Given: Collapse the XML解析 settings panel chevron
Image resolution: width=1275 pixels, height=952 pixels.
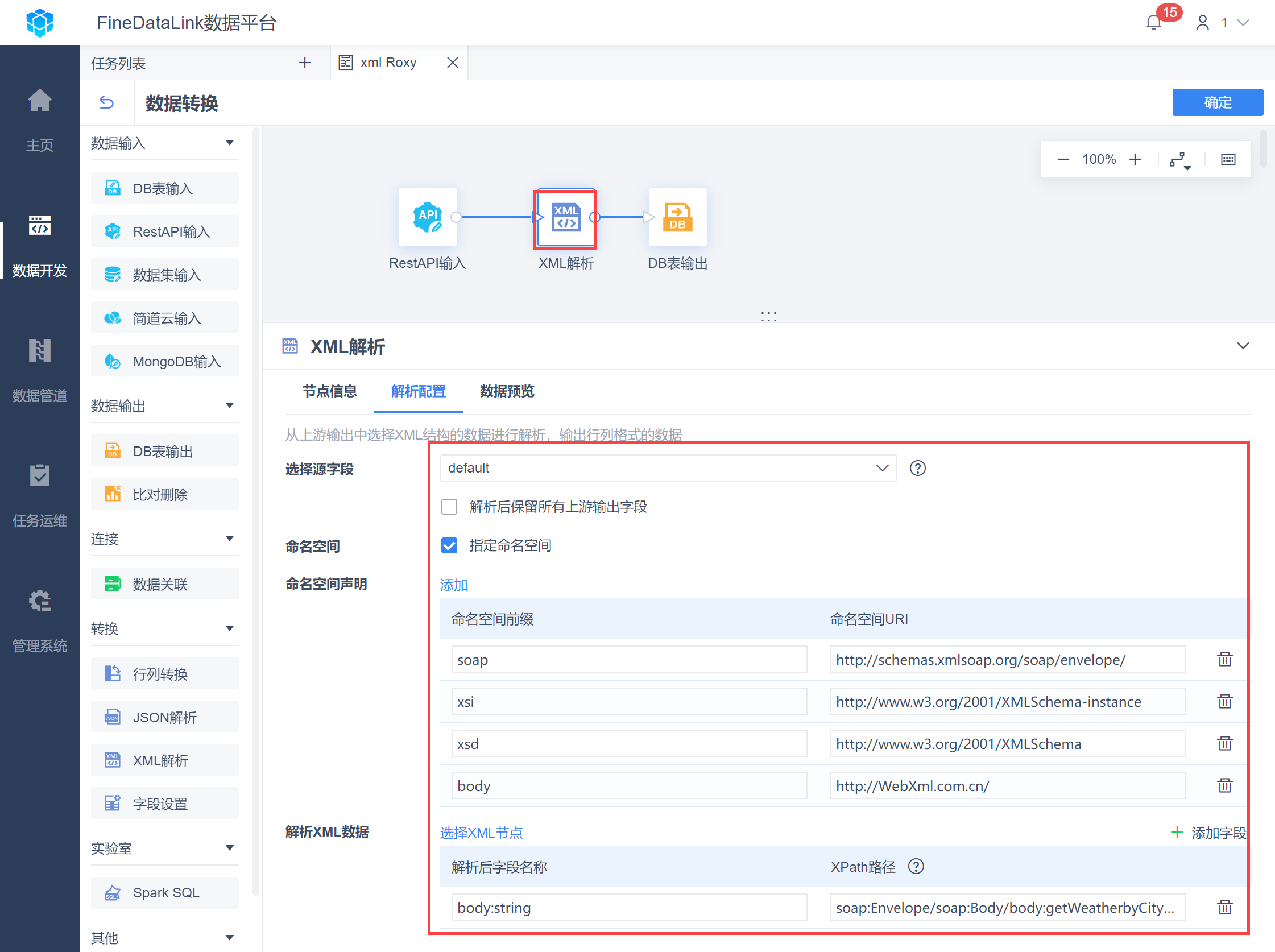Looking at the screenshot, I should [x=1243, y=346].
